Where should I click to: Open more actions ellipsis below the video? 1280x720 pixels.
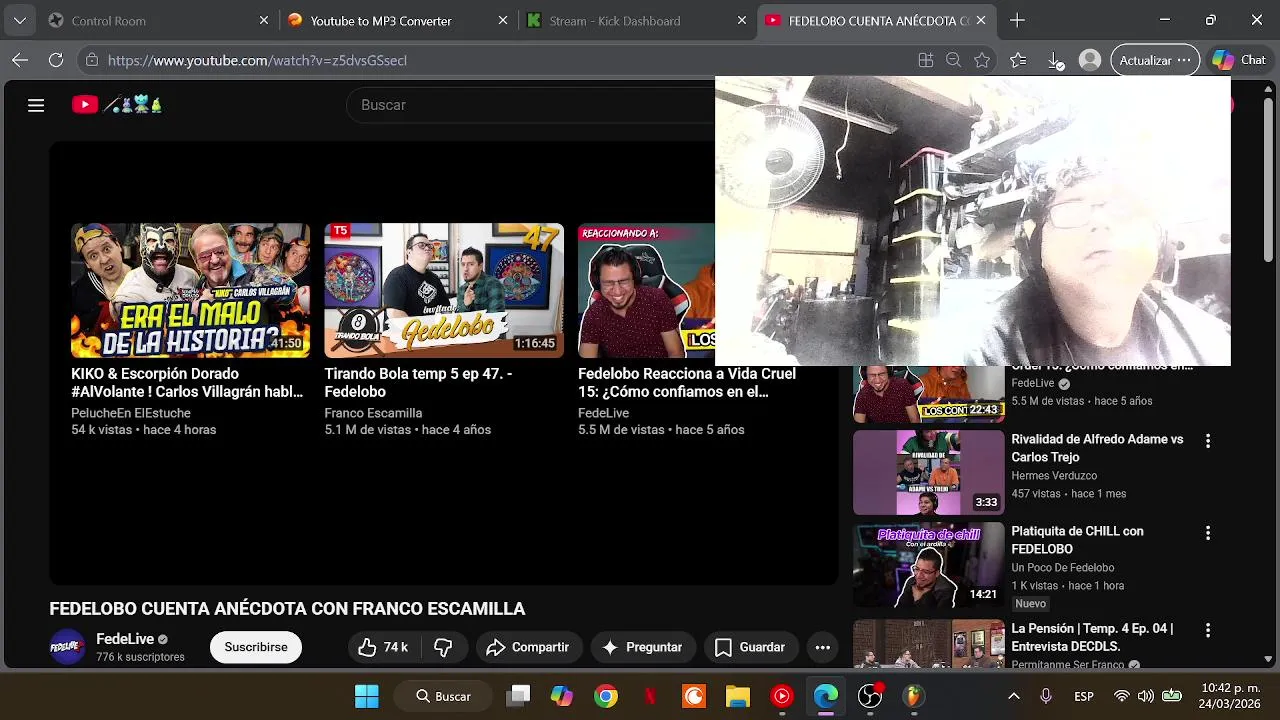(x=822, y=647)
